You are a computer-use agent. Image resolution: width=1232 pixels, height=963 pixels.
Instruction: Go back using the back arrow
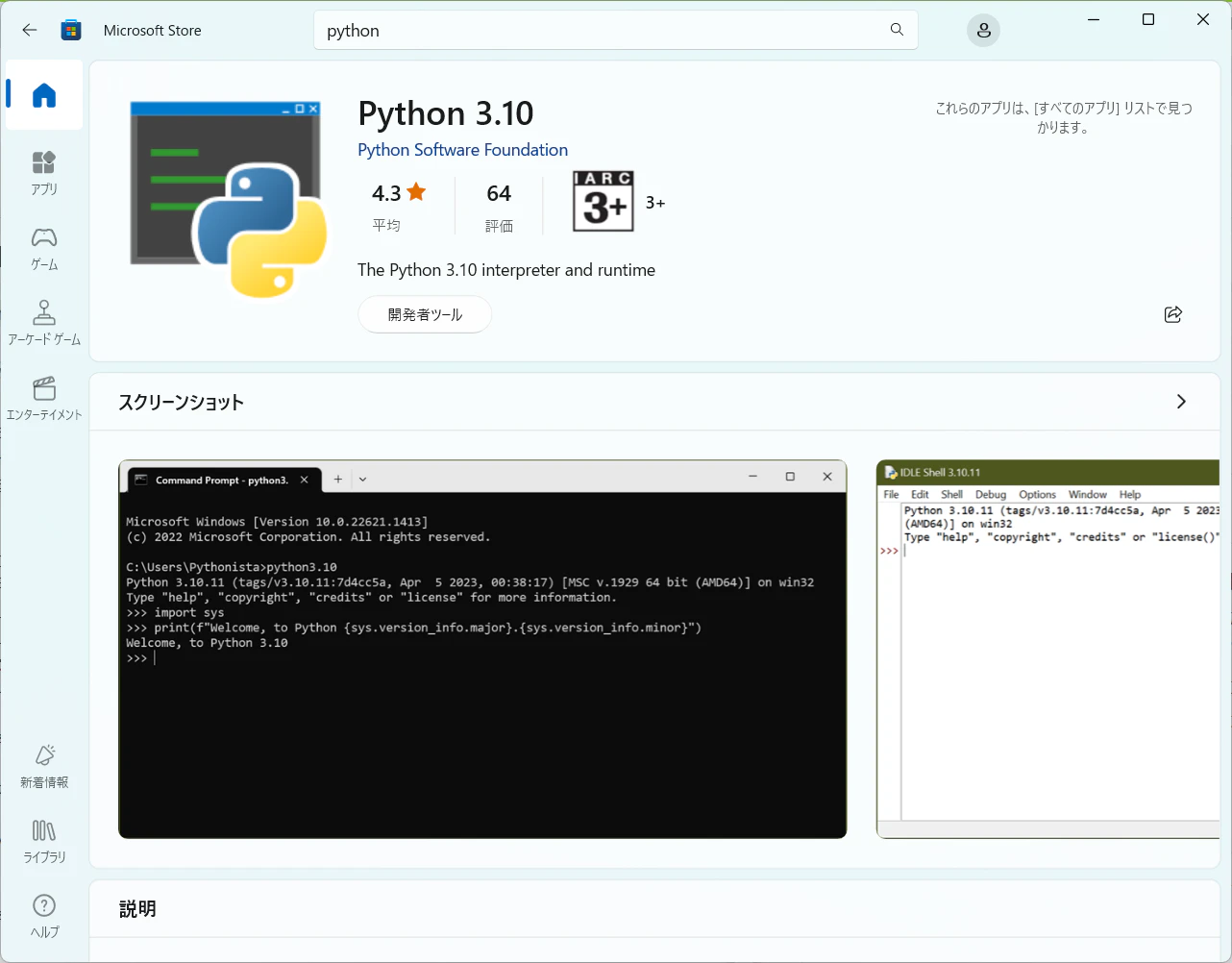tap(30, 30)
